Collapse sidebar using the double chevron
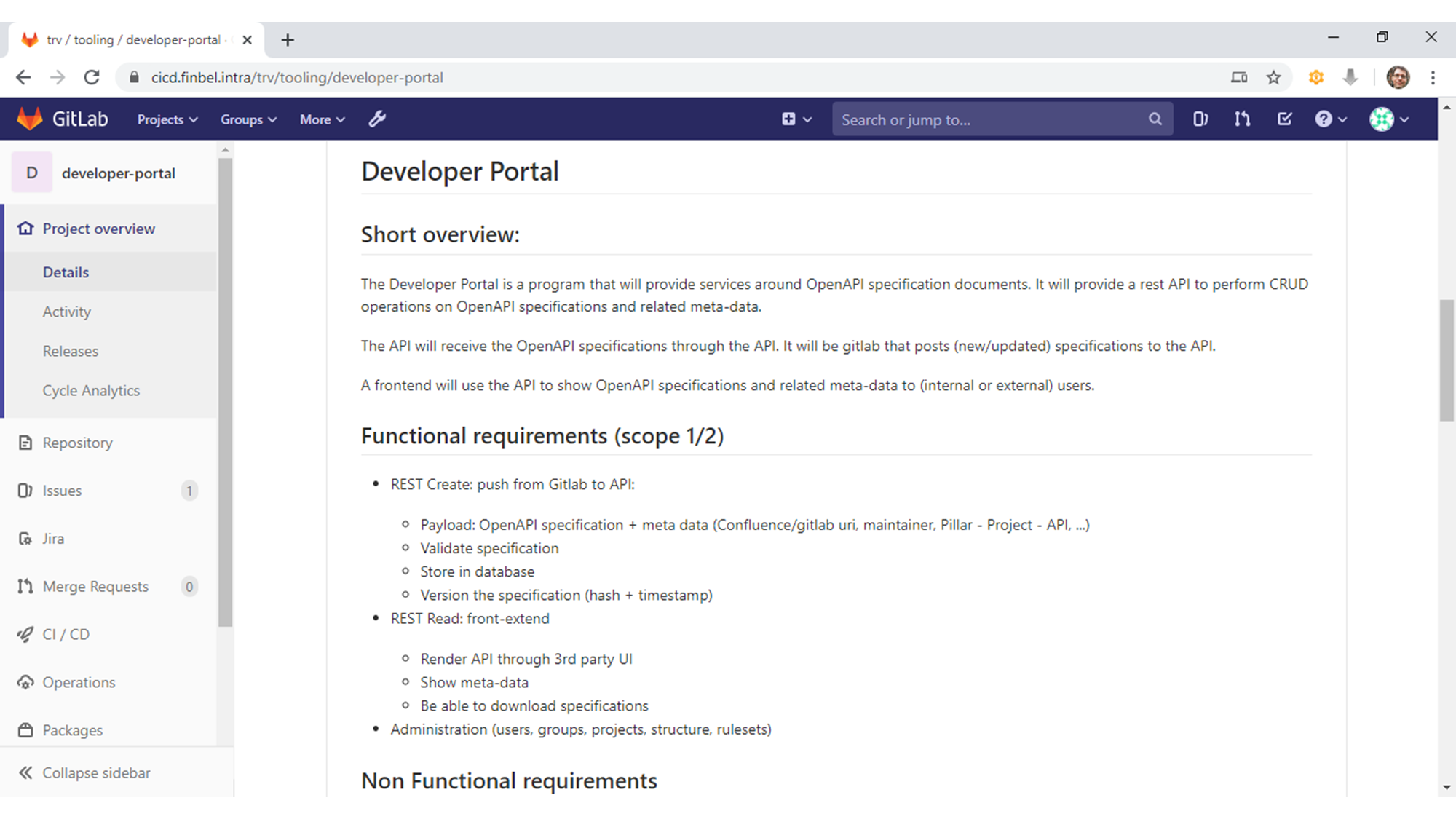The image size is (1456, 819). [25, 772]
